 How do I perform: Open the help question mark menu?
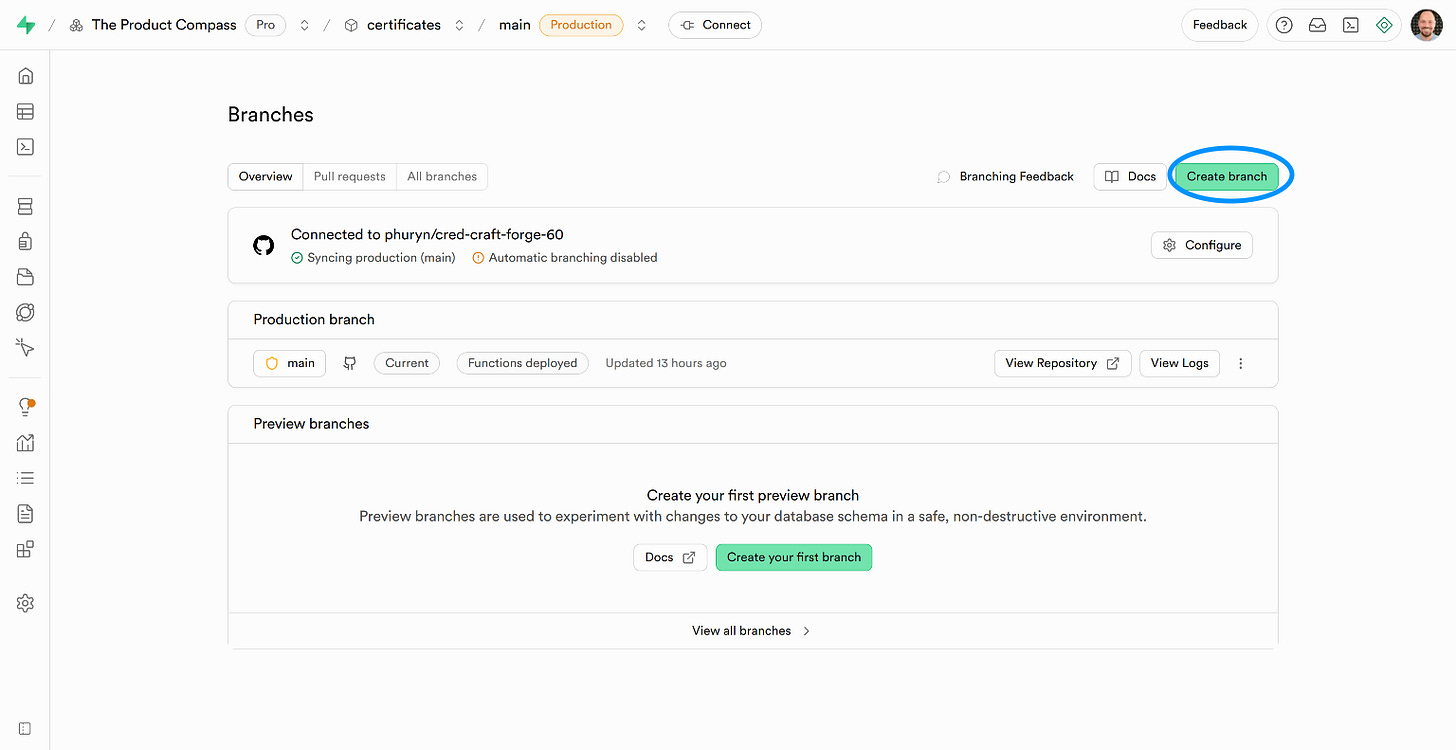(1283, 24)
